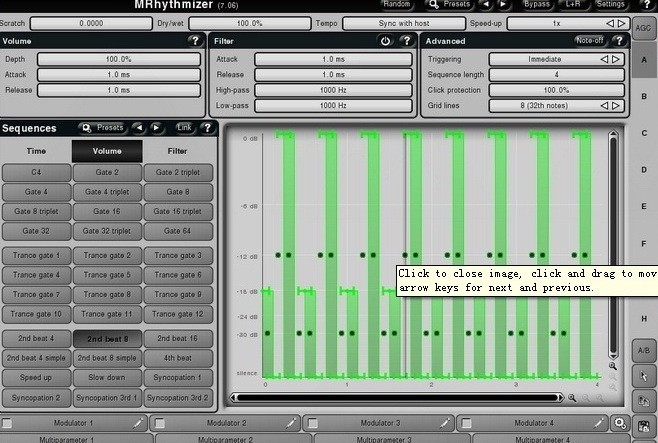Apply the Trance gate 5 sequence
This screenshot has height=443, width=658.
[x=107, y=275]
